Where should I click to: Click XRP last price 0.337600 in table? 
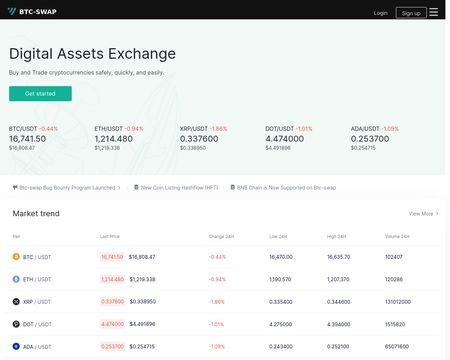tap(112, 302)
